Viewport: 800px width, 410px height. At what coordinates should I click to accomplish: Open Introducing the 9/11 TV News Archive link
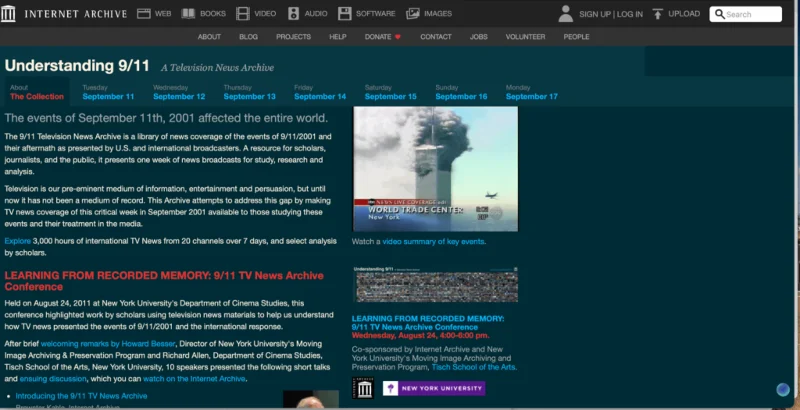tap(81, 396)
